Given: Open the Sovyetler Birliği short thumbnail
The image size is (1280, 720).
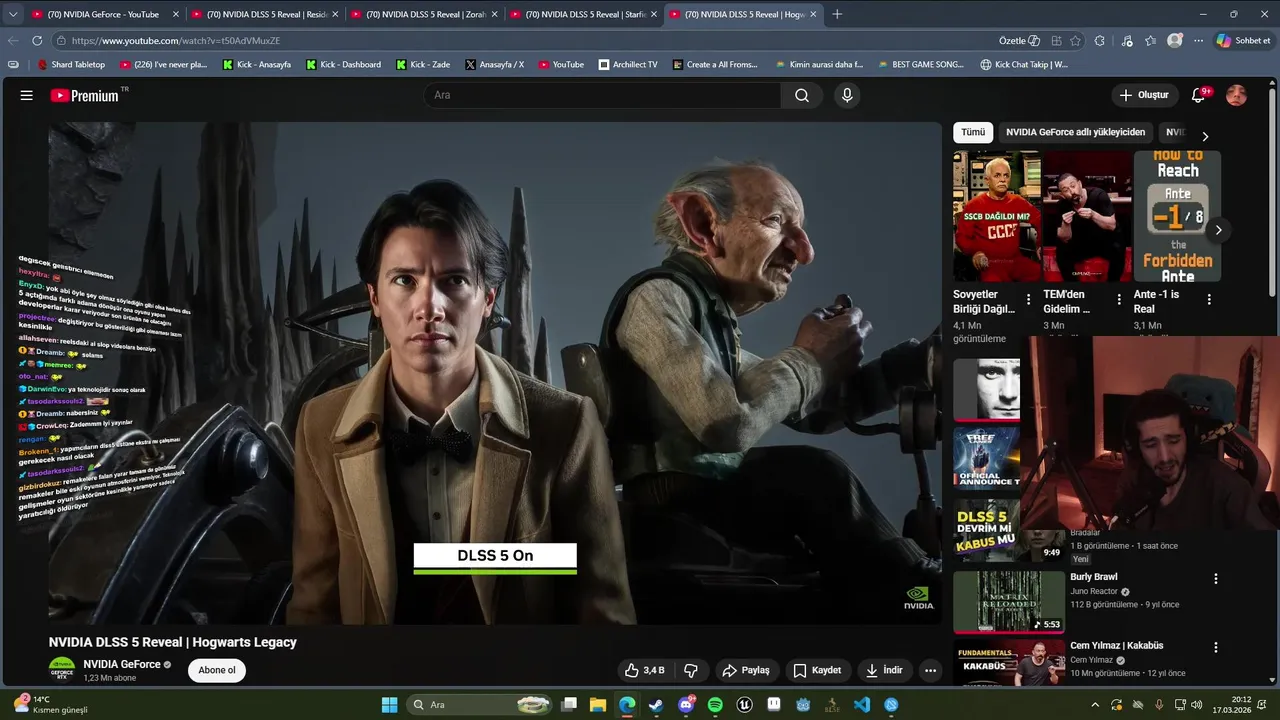Looking at the screenshot, I should (x=997, y=216).
